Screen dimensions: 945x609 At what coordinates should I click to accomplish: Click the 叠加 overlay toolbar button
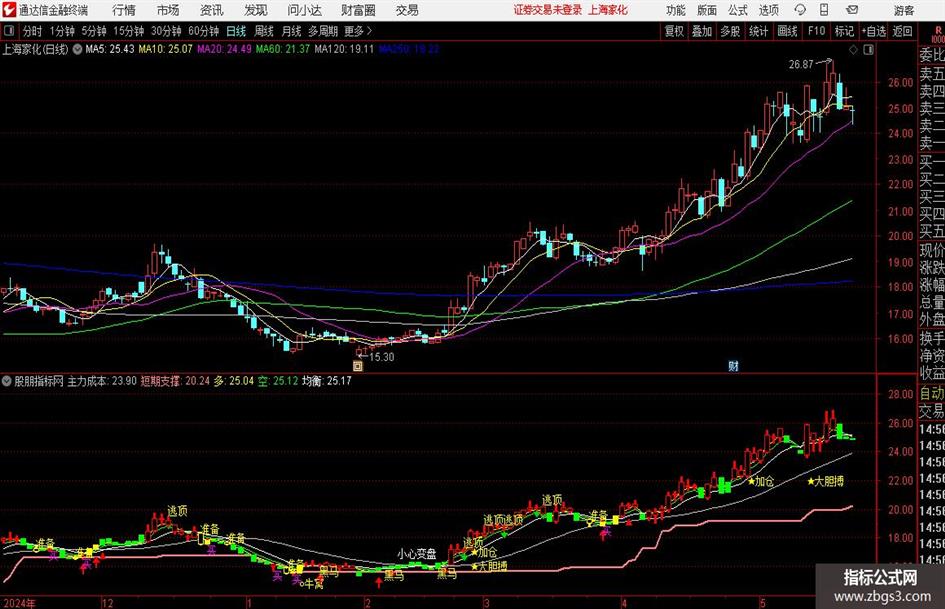pos(702,31)
